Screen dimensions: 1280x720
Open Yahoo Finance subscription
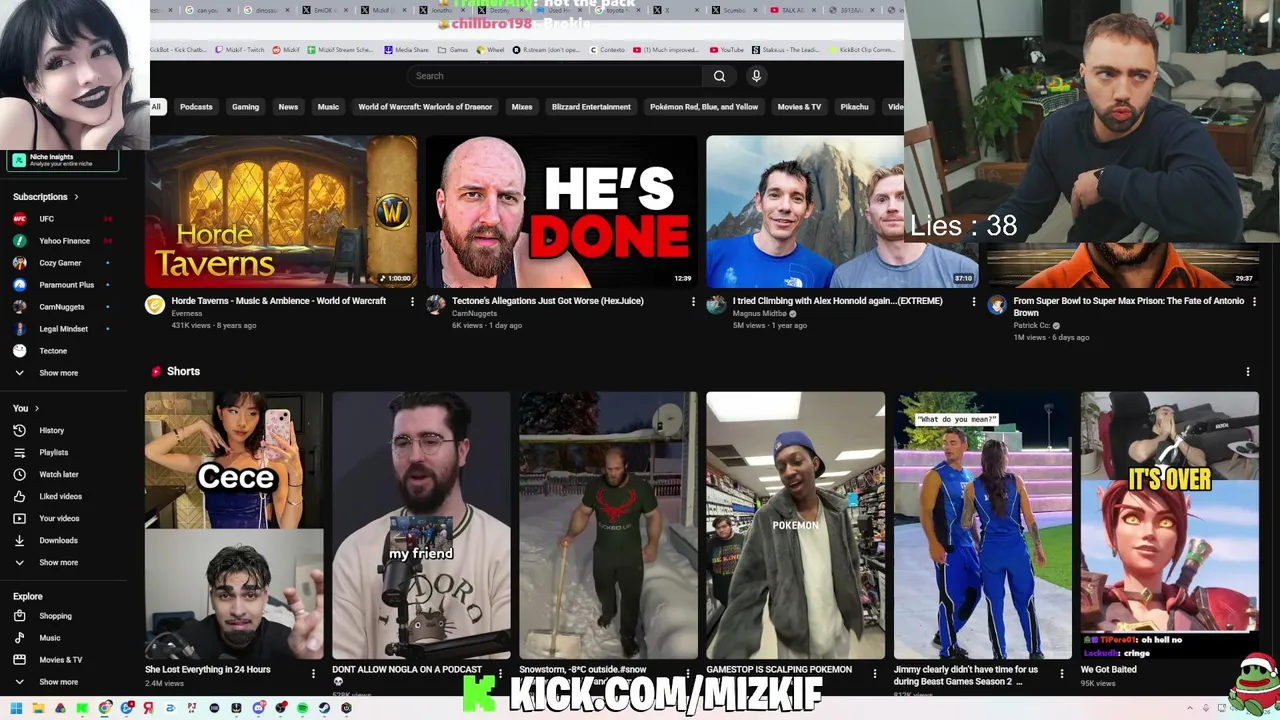(x=64, y=241)
